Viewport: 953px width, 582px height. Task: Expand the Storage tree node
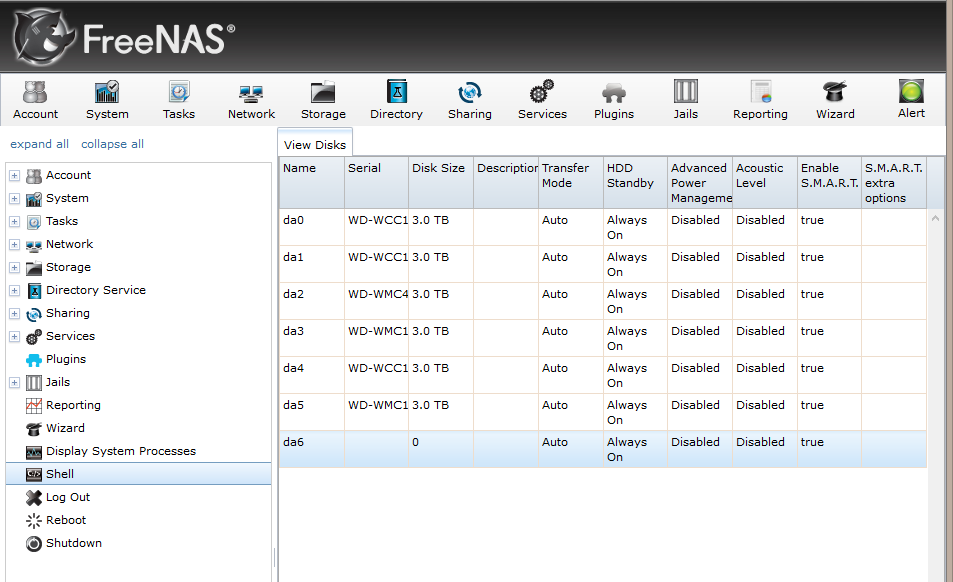click(15, 268)
